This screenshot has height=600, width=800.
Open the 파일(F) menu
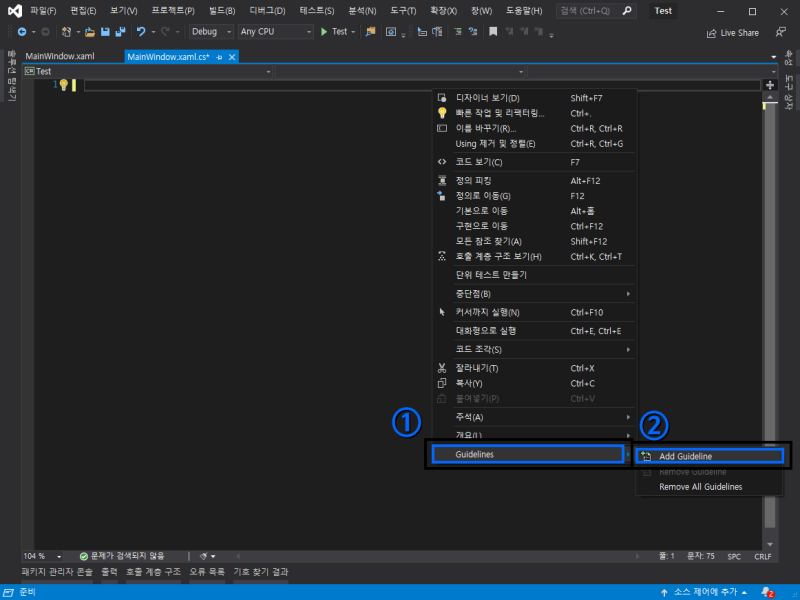click(43, 11)
